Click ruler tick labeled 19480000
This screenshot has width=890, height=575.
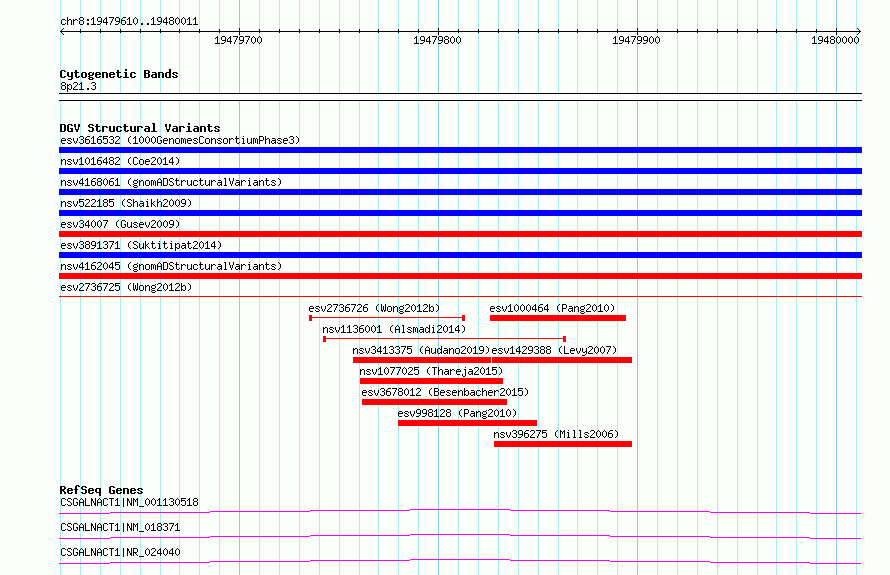point(835,40)
